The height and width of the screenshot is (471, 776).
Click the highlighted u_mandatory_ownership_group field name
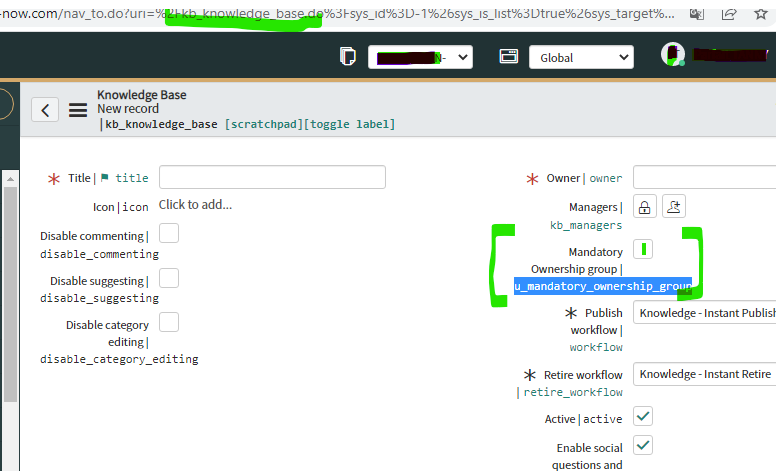603,286
